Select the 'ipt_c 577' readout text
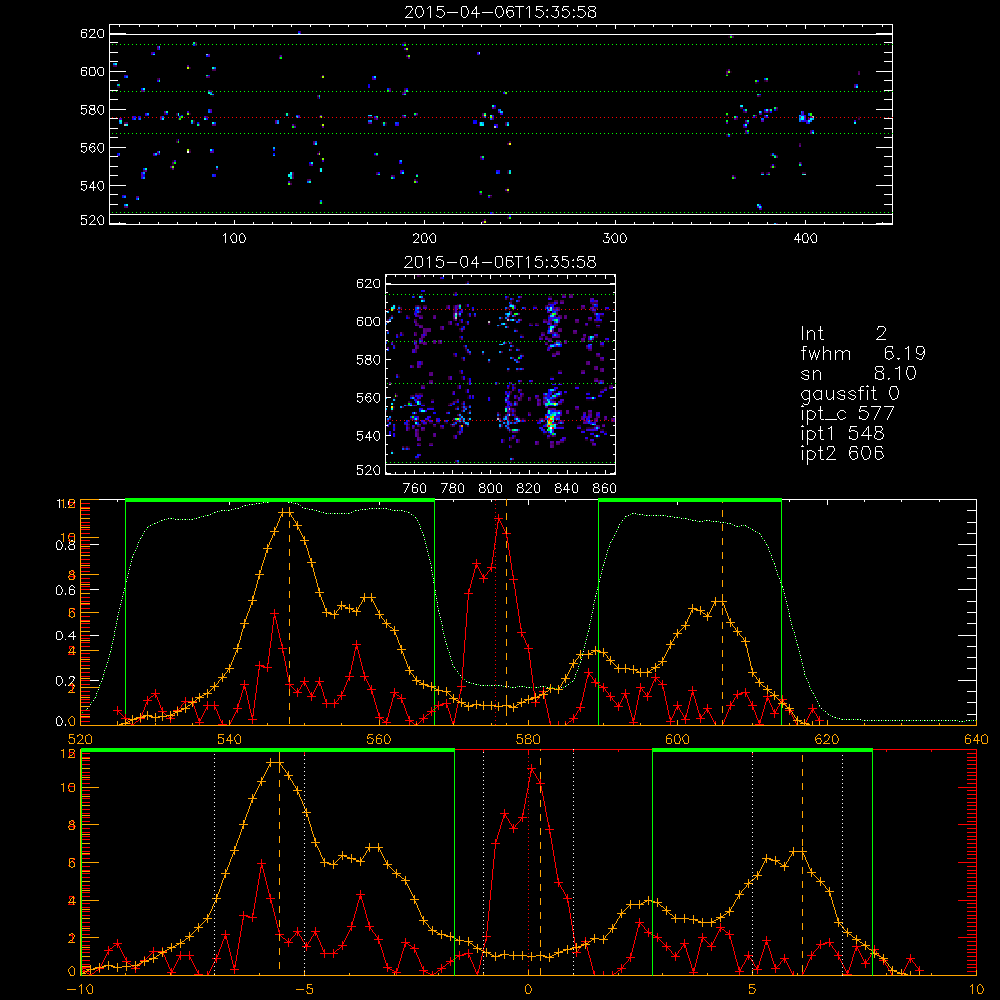This screenshot has height=1000, width=1000. (848, 414)
